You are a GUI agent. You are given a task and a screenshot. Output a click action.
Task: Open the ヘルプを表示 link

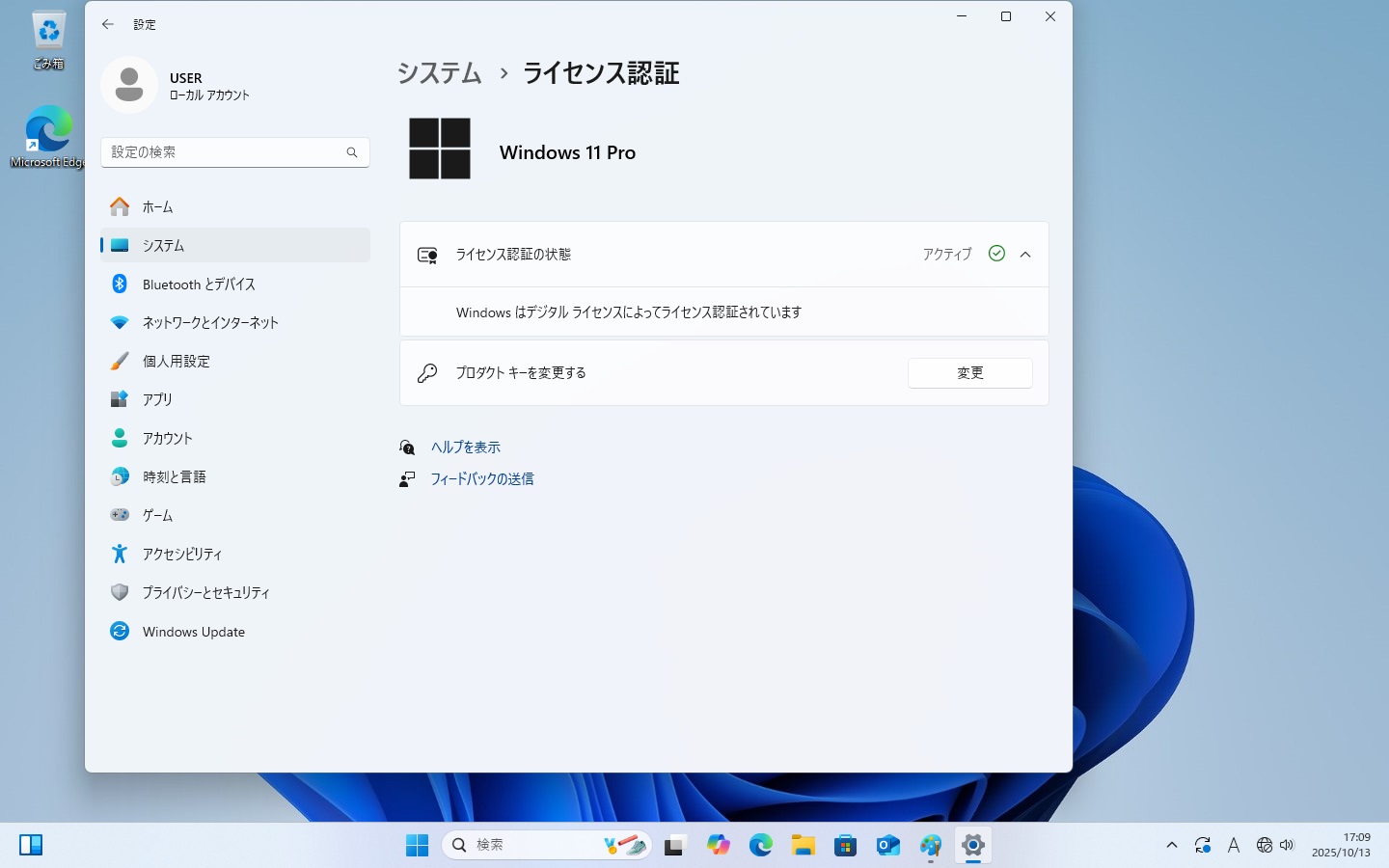coord(465,448)
